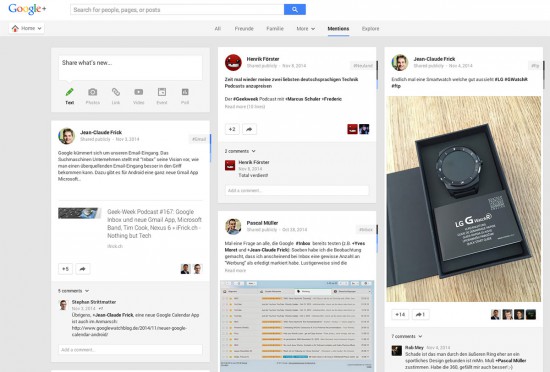550x372 pixels.
Task: Select the Poll icon
Action: (185, 92)
